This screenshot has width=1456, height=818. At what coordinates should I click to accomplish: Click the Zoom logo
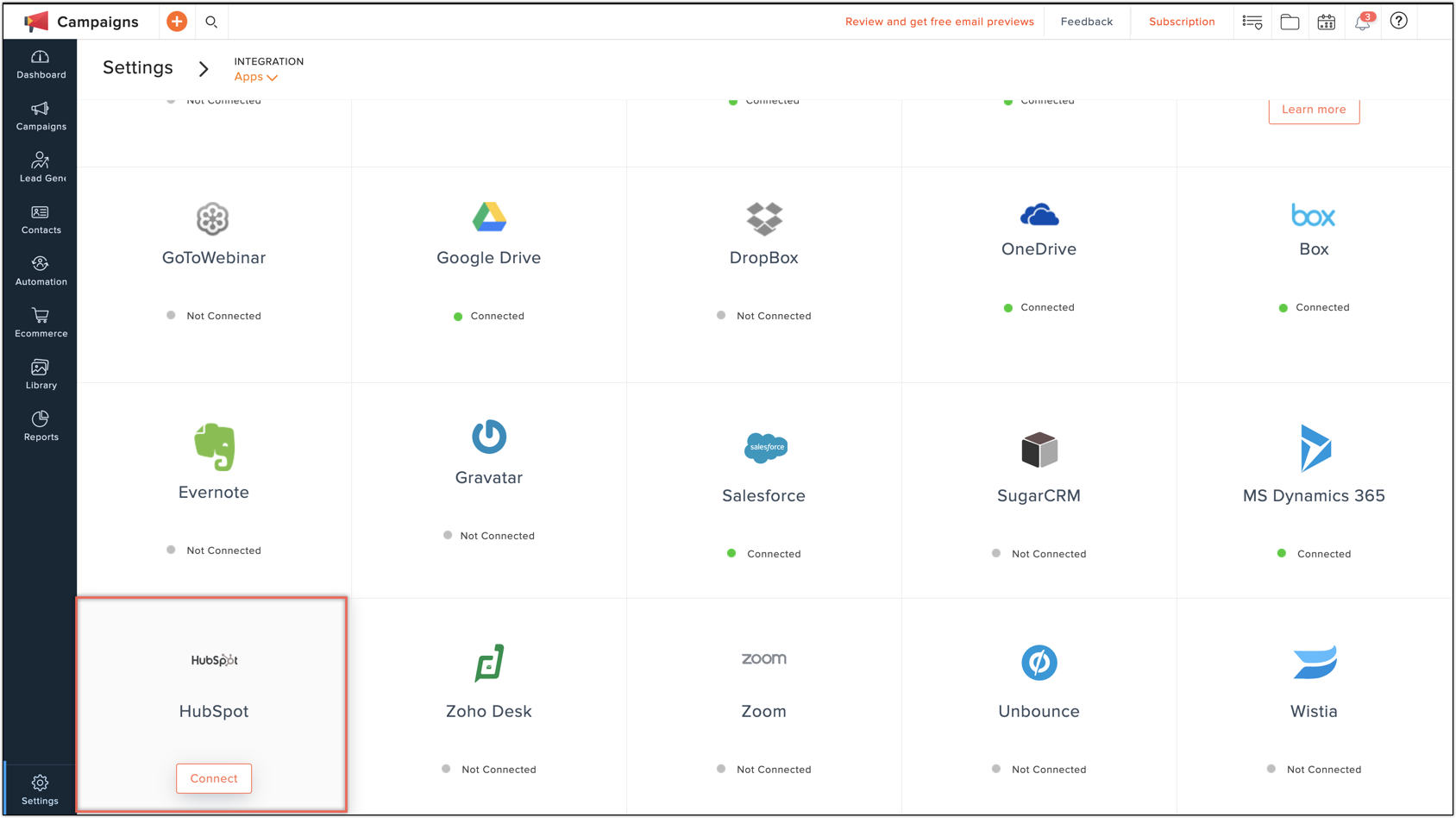tap(764, 658)
